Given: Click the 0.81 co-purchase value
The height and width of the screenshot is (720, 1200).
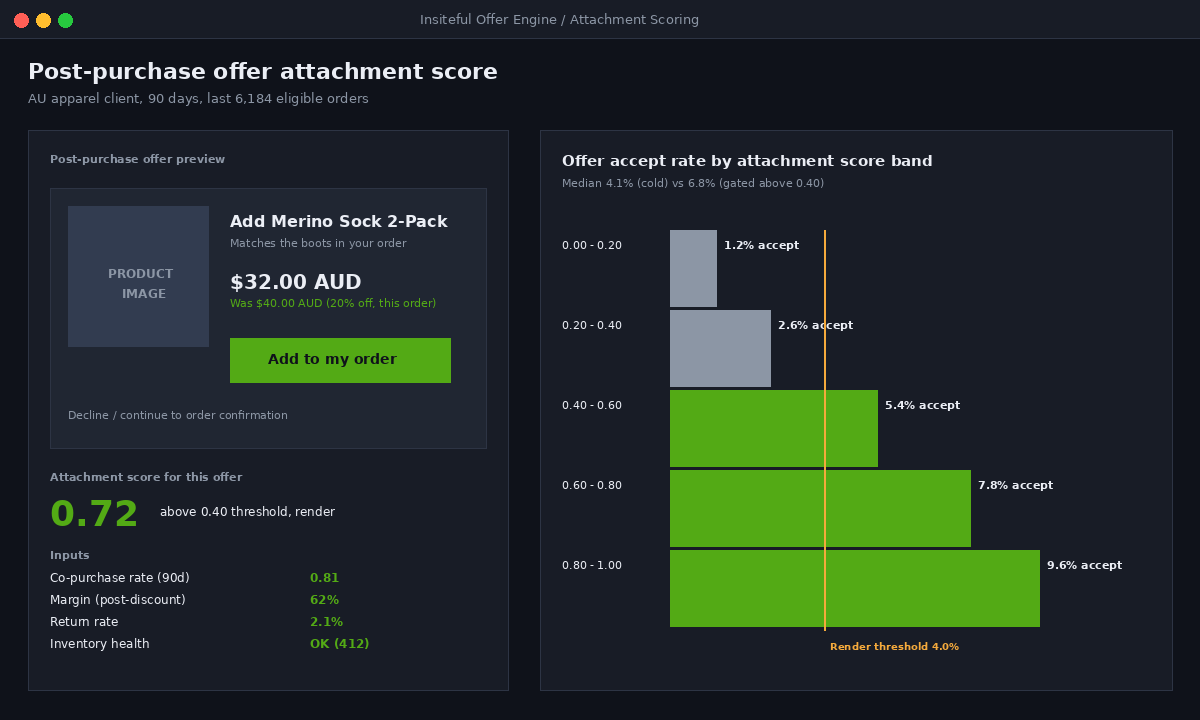Looking at the screenshot, I should tap(324, 578).
